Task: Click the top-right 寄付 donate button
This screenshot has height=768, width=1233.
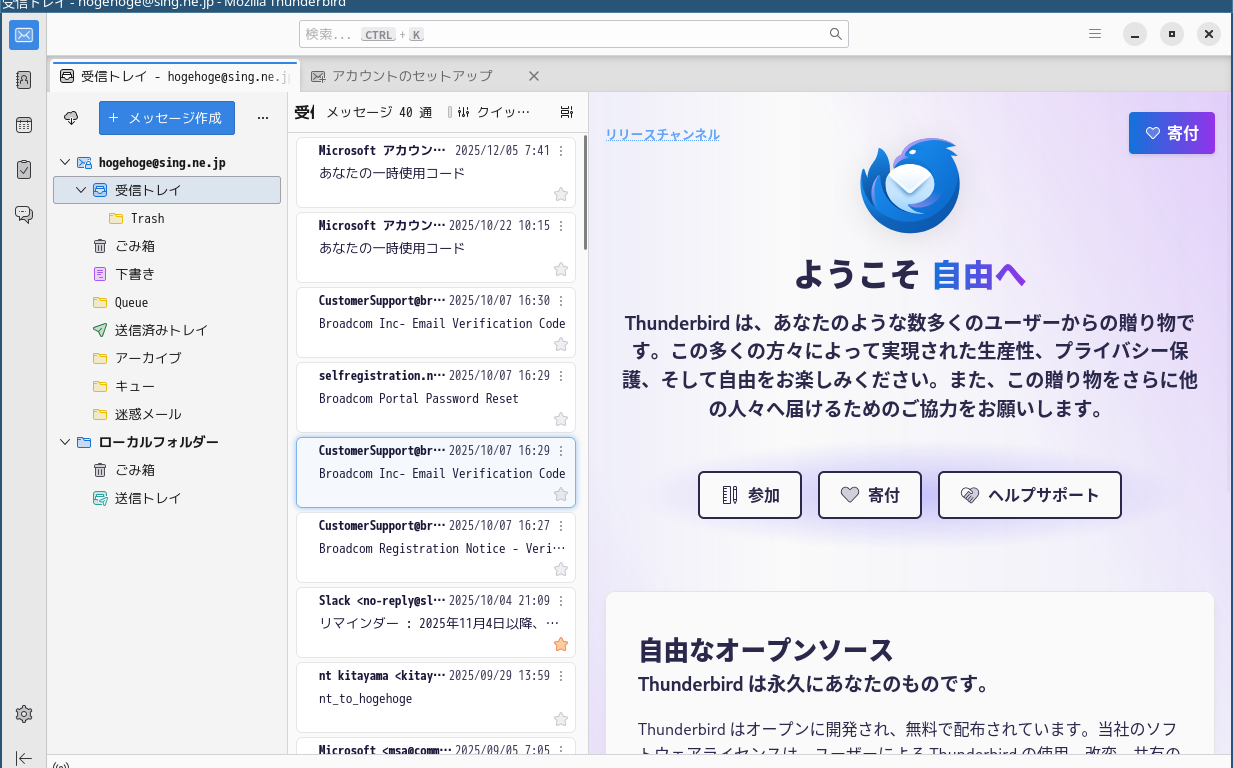Action: pyautogui.click(x=1172, y=133)
